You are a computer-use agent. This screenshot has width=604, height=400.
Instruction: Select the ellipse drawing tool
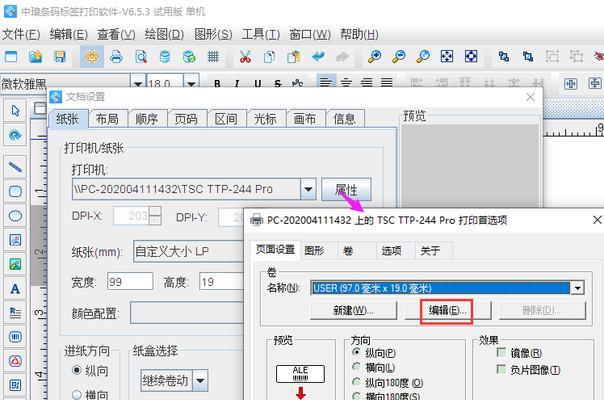point(15,216)
